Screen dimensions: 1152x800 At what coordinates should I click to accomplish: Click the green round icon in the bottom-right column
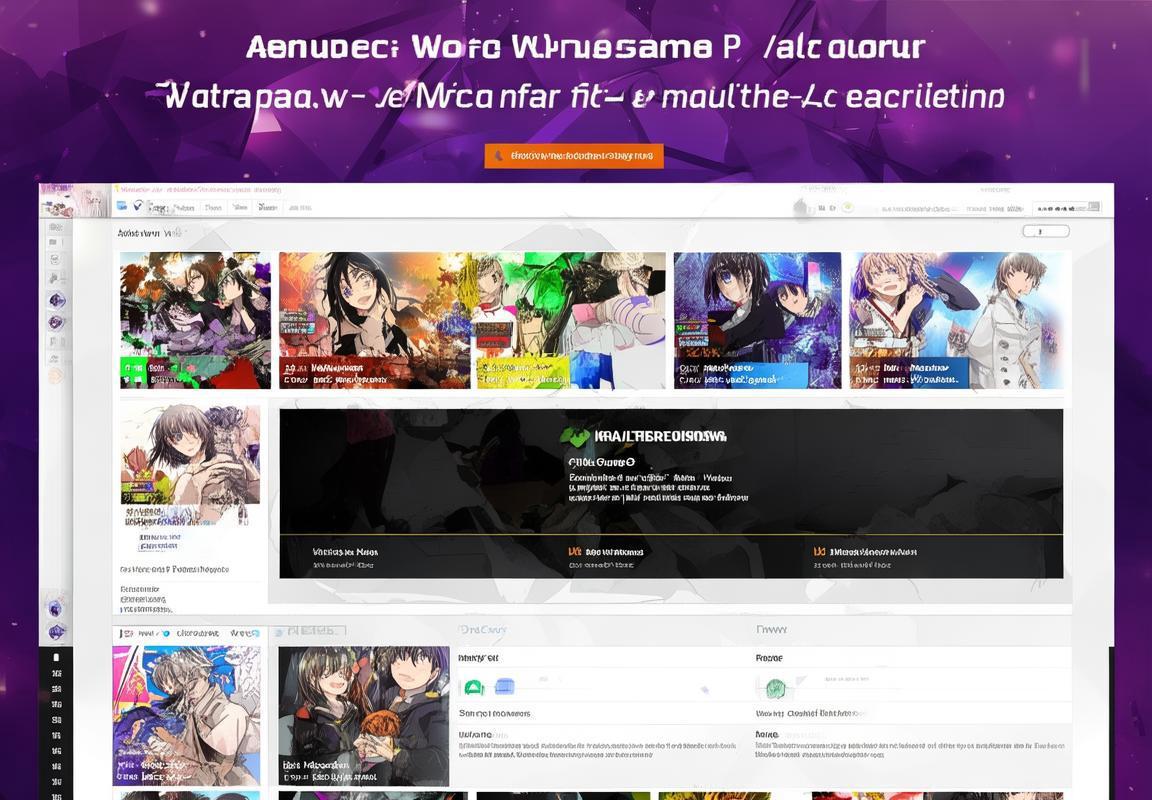(x=776, y=688)
